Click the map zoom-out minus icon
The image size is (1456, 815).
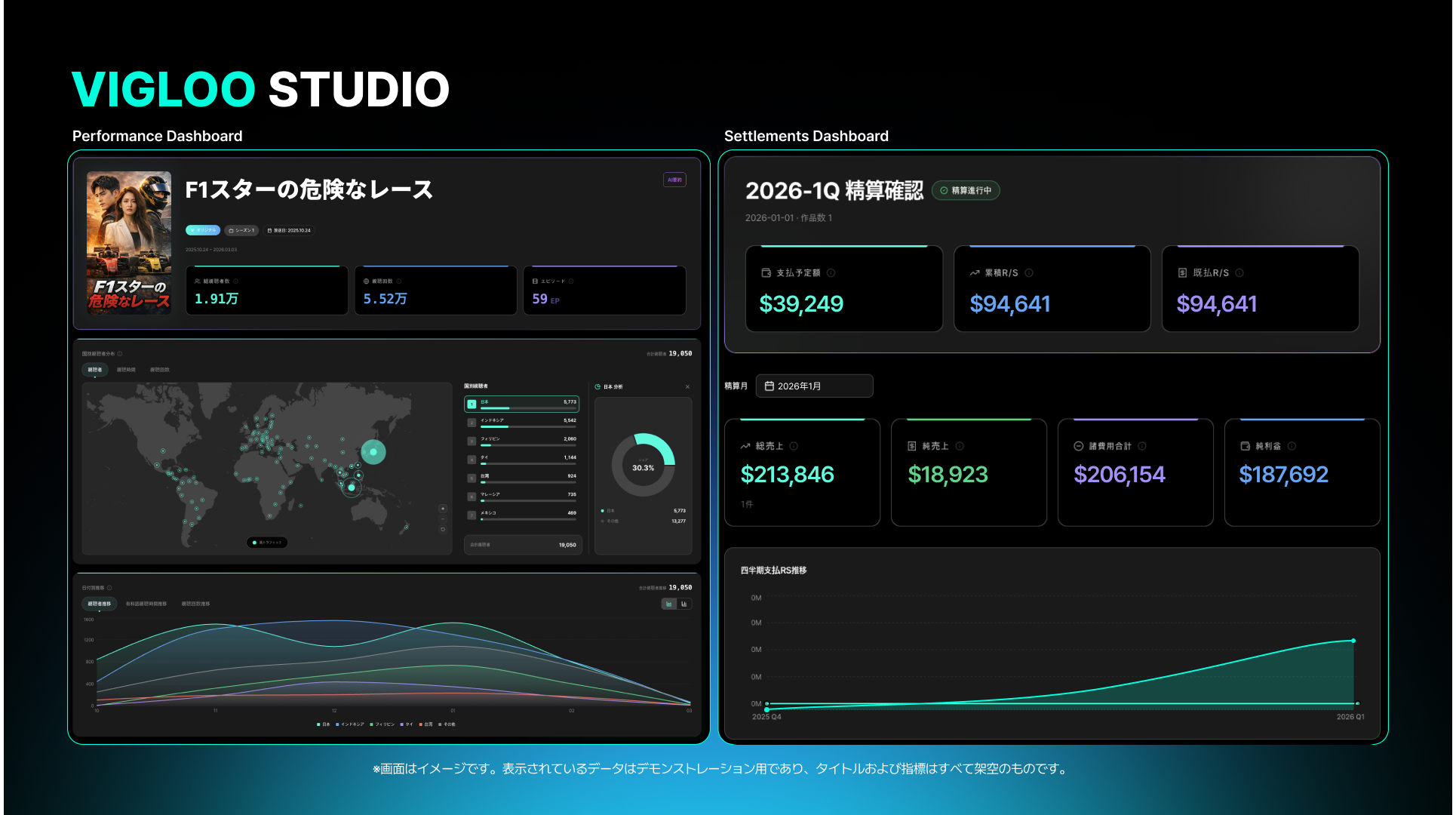[x=443, y=519]
